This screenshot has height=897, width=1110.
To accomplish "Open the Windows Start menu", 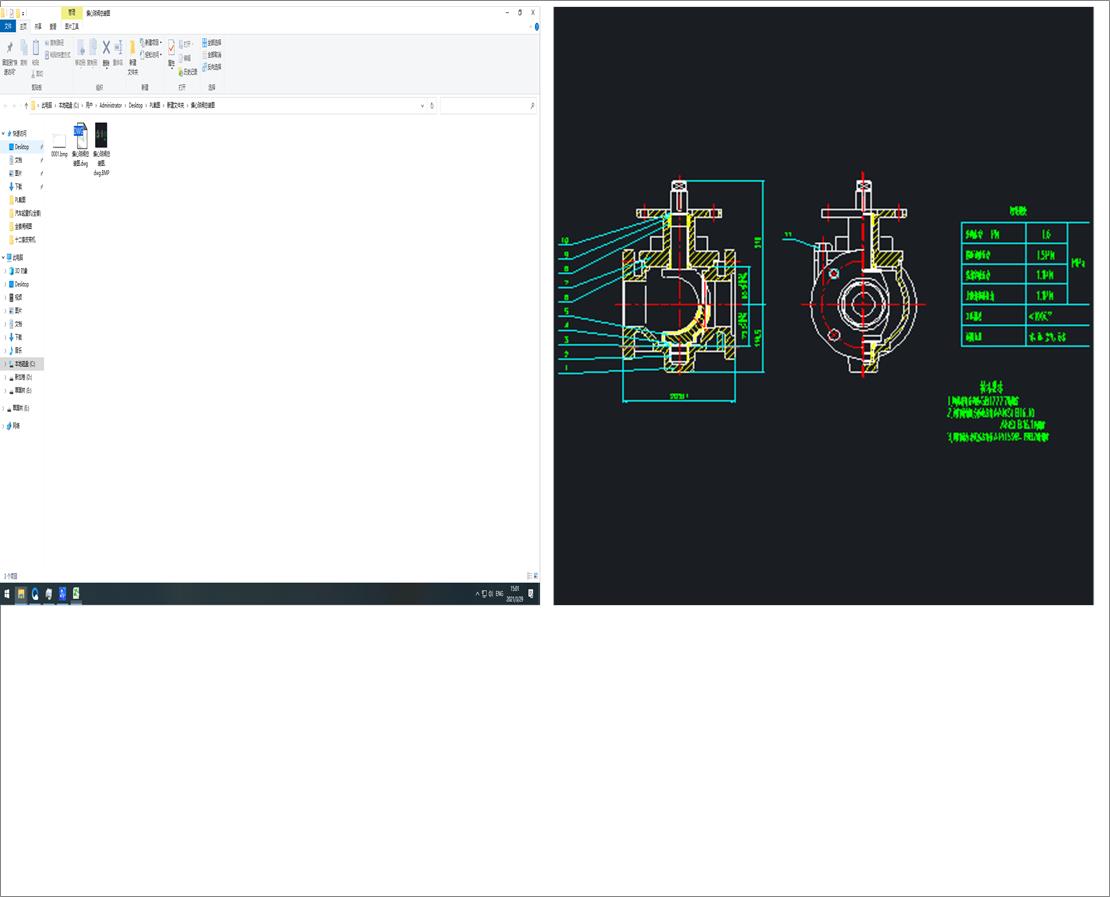I will 7,594.
